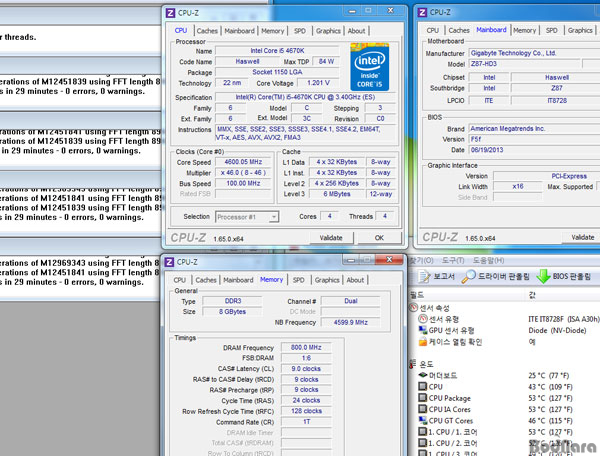
Task: Click the BIOS date 06/19/2013 field
Action: click(535, 150)
